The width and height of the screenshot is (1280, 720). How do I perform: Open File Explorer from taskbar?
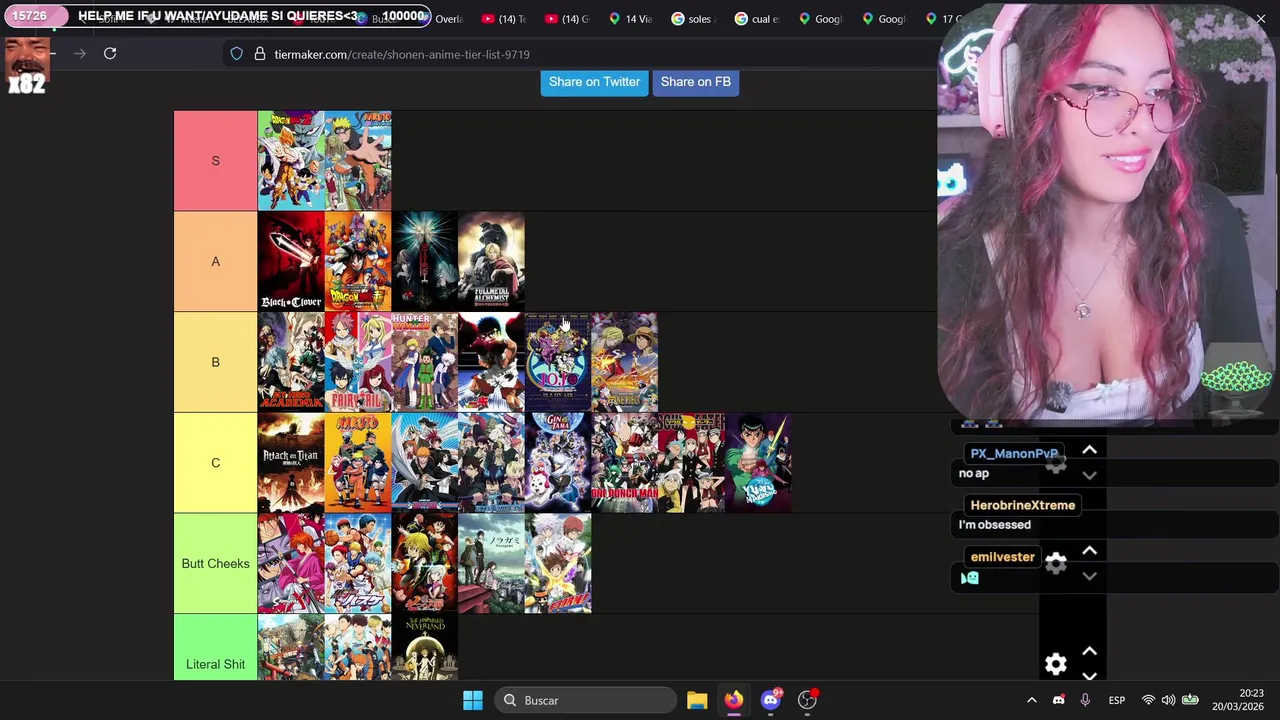tap(697, 700)
